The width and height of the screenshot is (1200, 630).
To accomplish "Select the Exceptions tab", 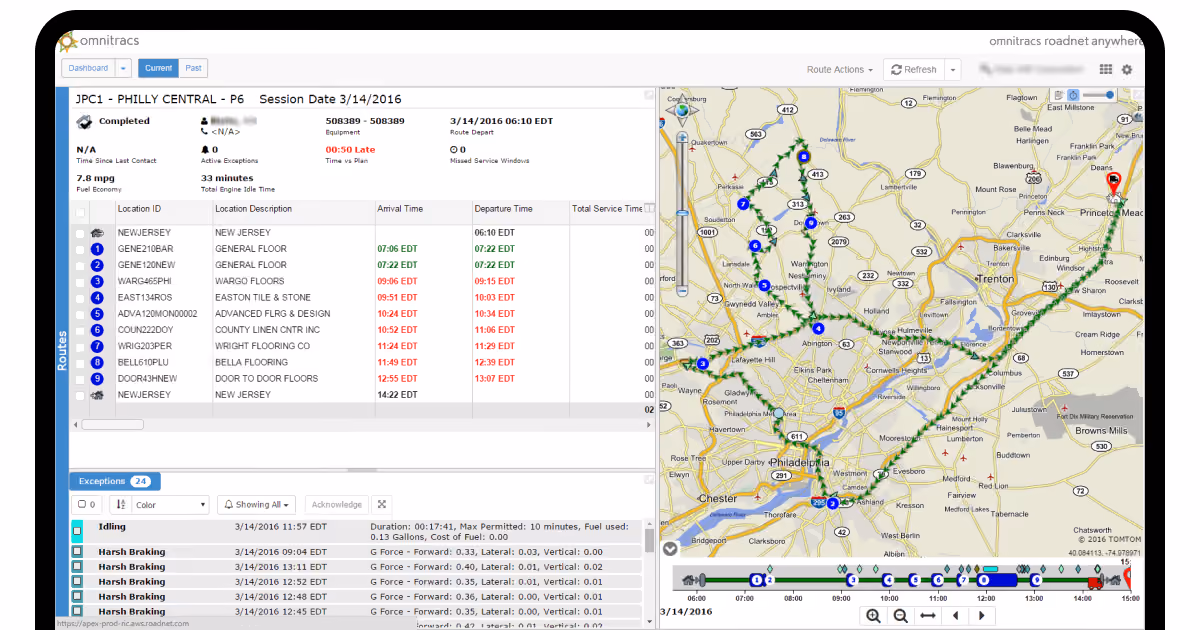I will (114, 481).
